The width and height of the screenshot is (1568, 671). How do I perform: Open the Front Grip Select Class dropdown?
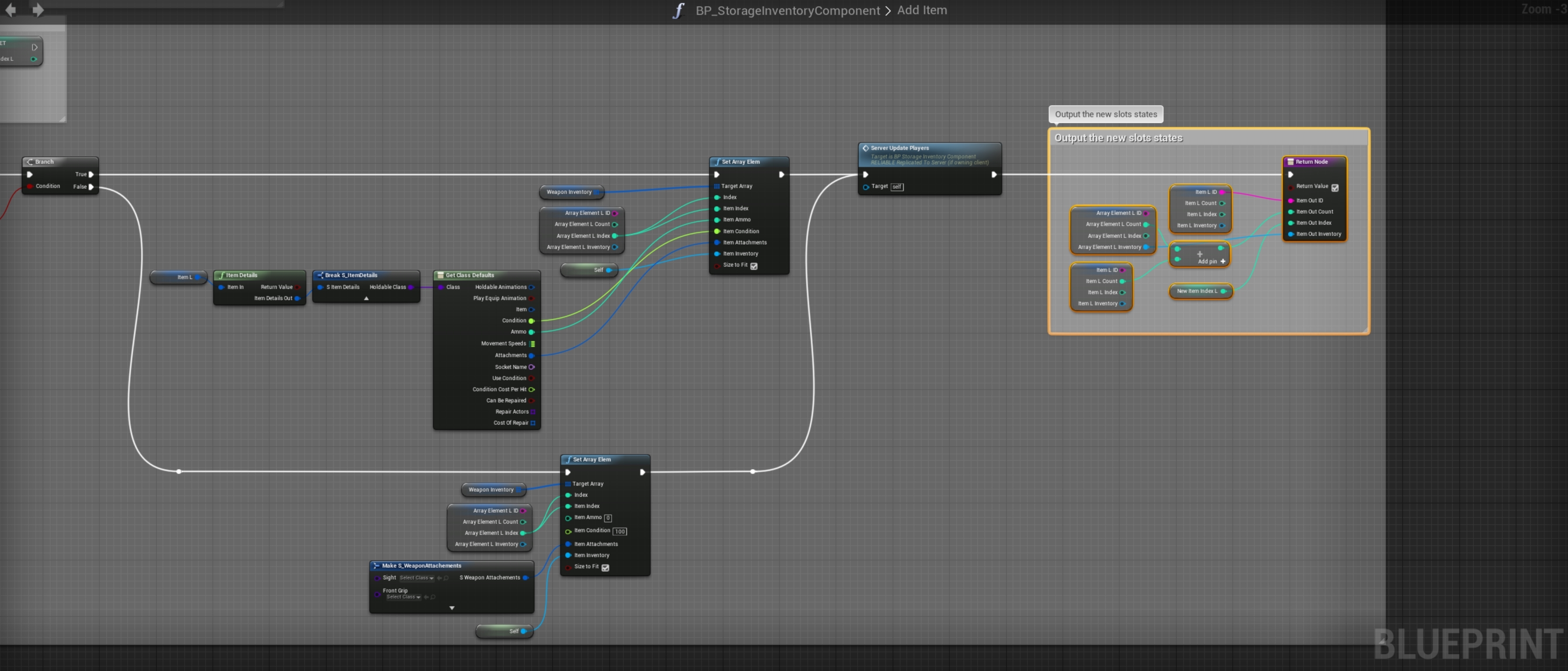click(x=403, y=598)
